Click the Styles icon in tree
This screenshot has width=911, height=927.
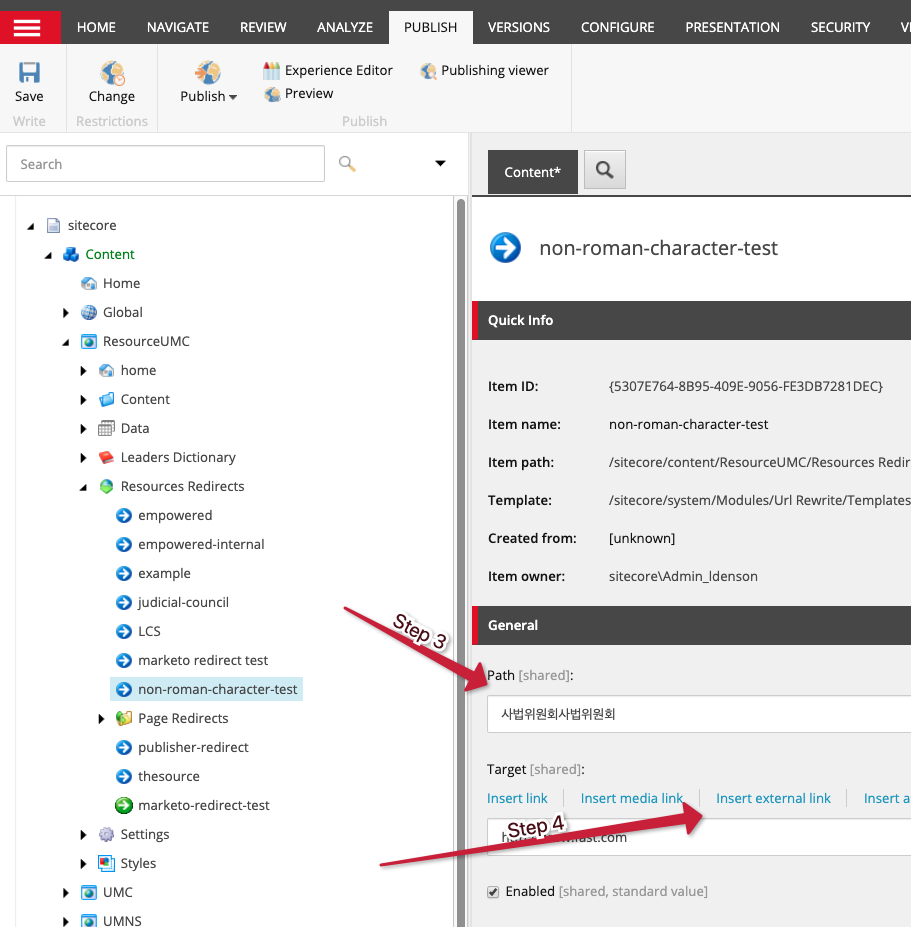[106, 863]
